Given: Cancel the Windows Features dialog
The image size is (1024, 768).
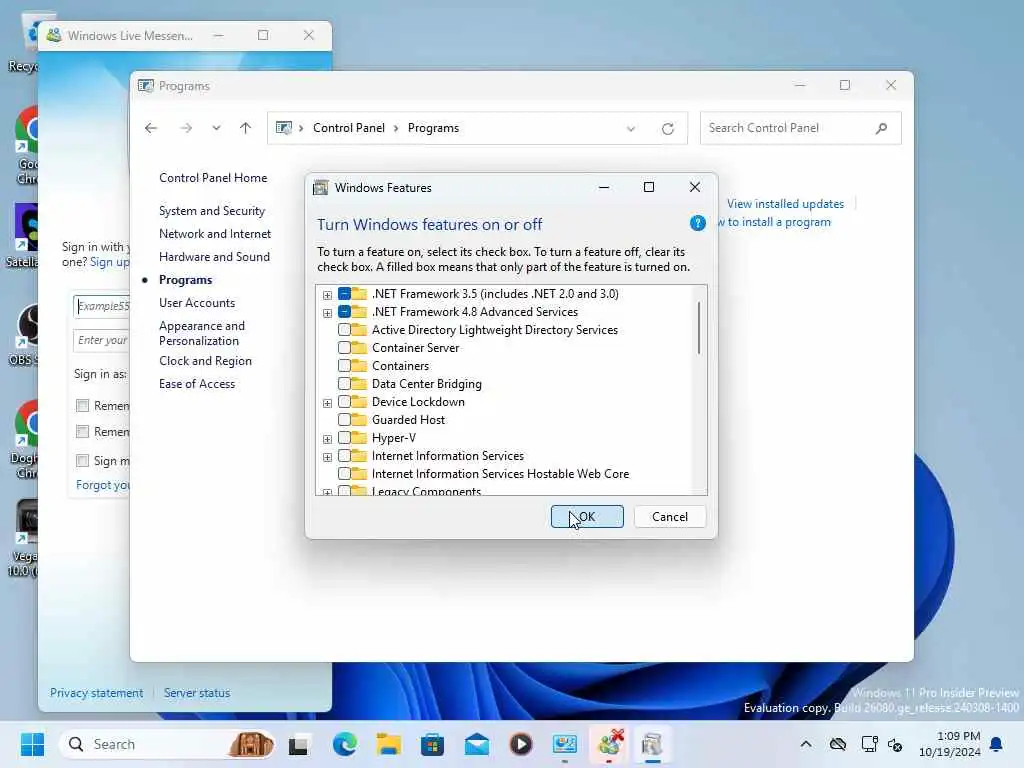Looking at the screenshot, I should coord(670,517).
